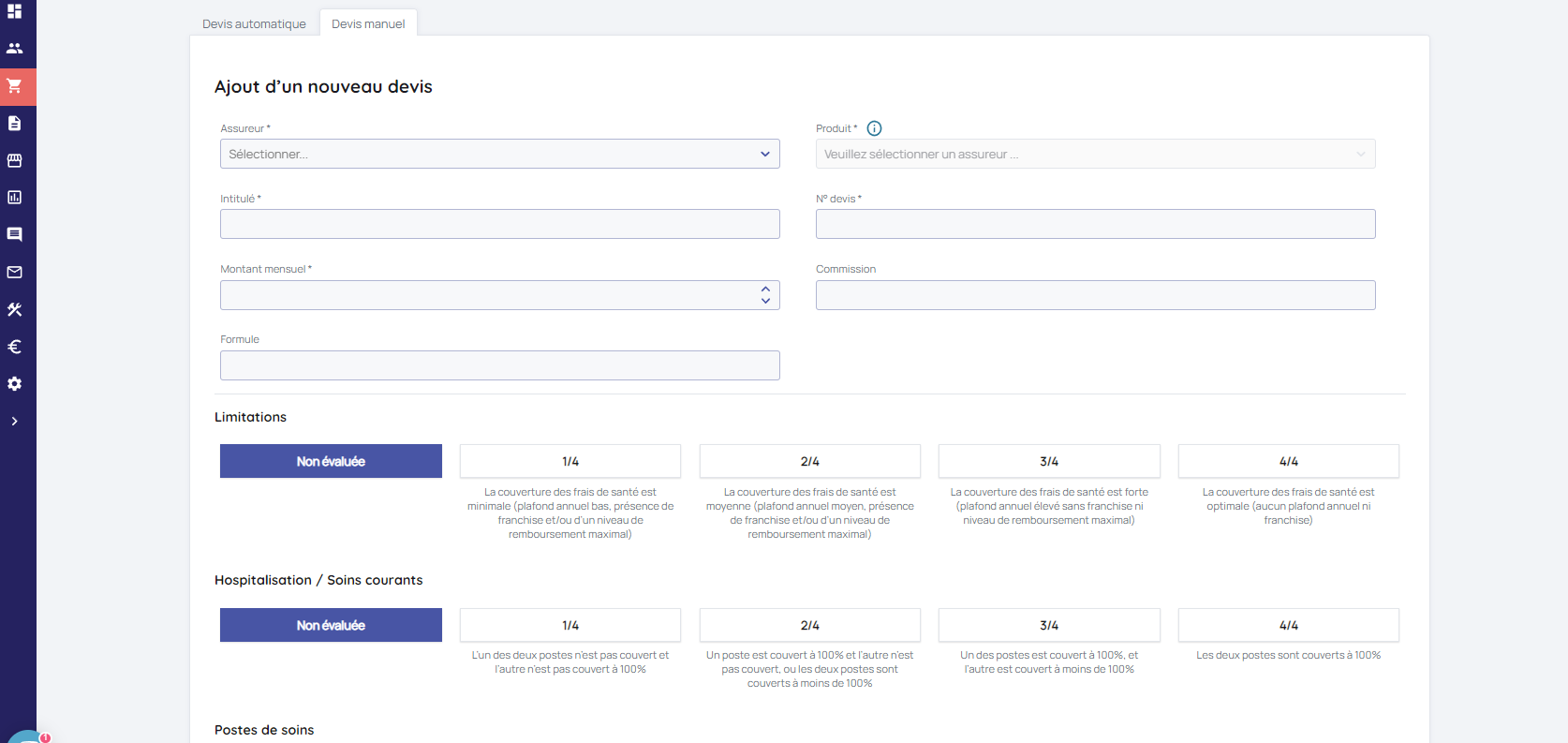Increase Montant mensuel with the up arrow
The height and width of the screenshot is (743, 1568).
tap(765, 290)
